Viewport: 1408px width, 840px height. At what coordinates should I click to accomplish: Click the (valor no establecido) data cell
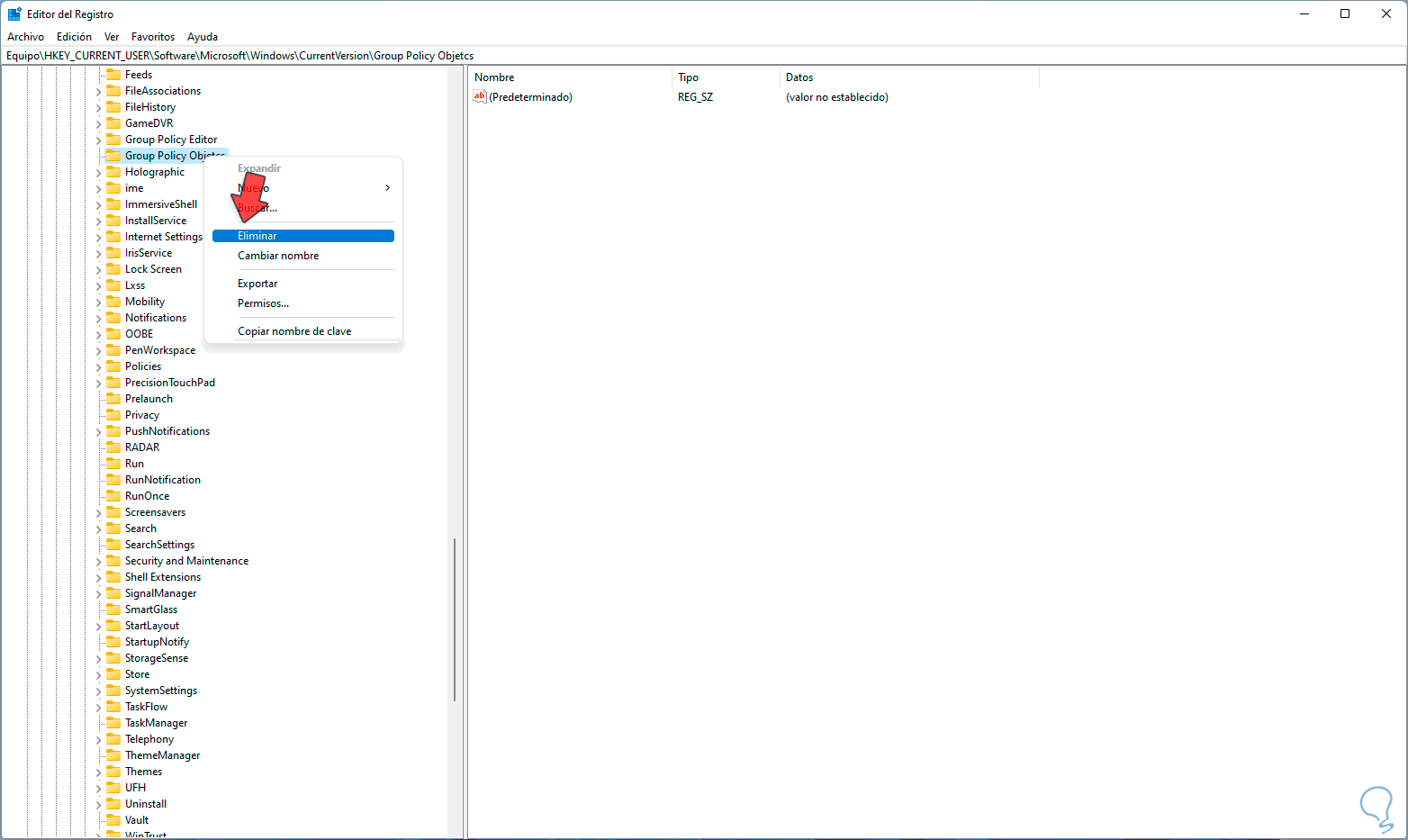(836, 97)
